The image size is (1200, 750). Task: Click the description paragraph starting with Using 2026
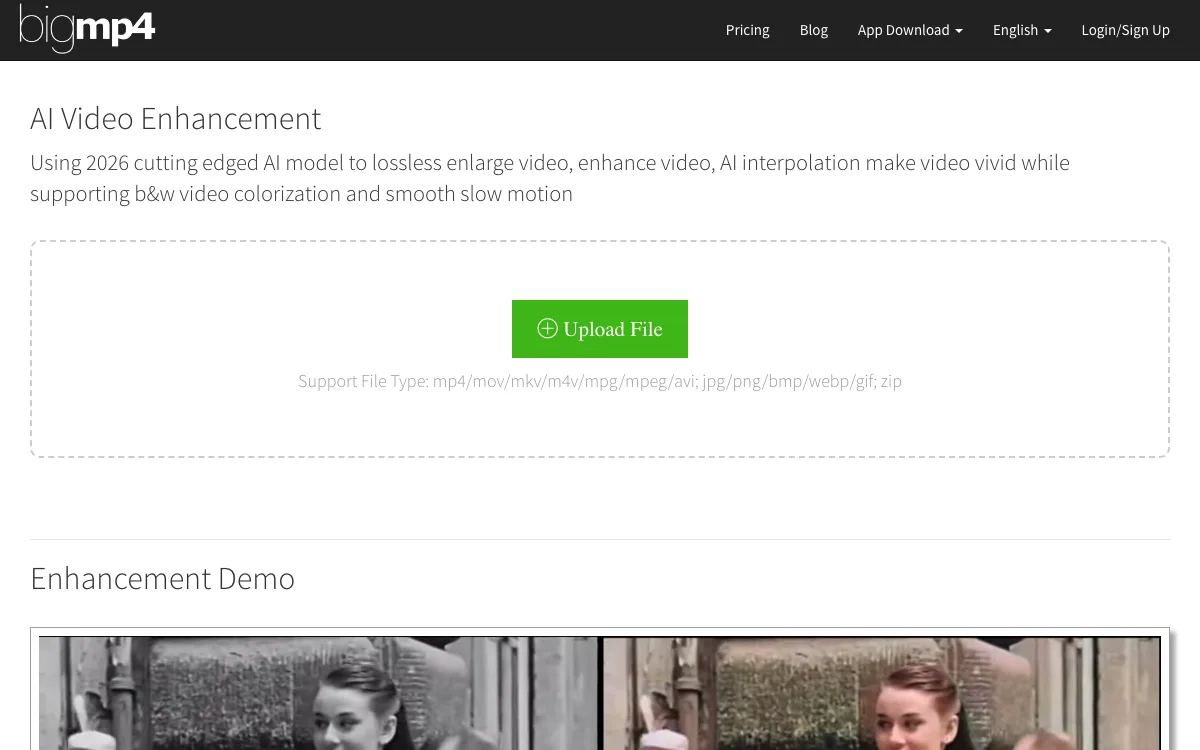coord(550,178)
